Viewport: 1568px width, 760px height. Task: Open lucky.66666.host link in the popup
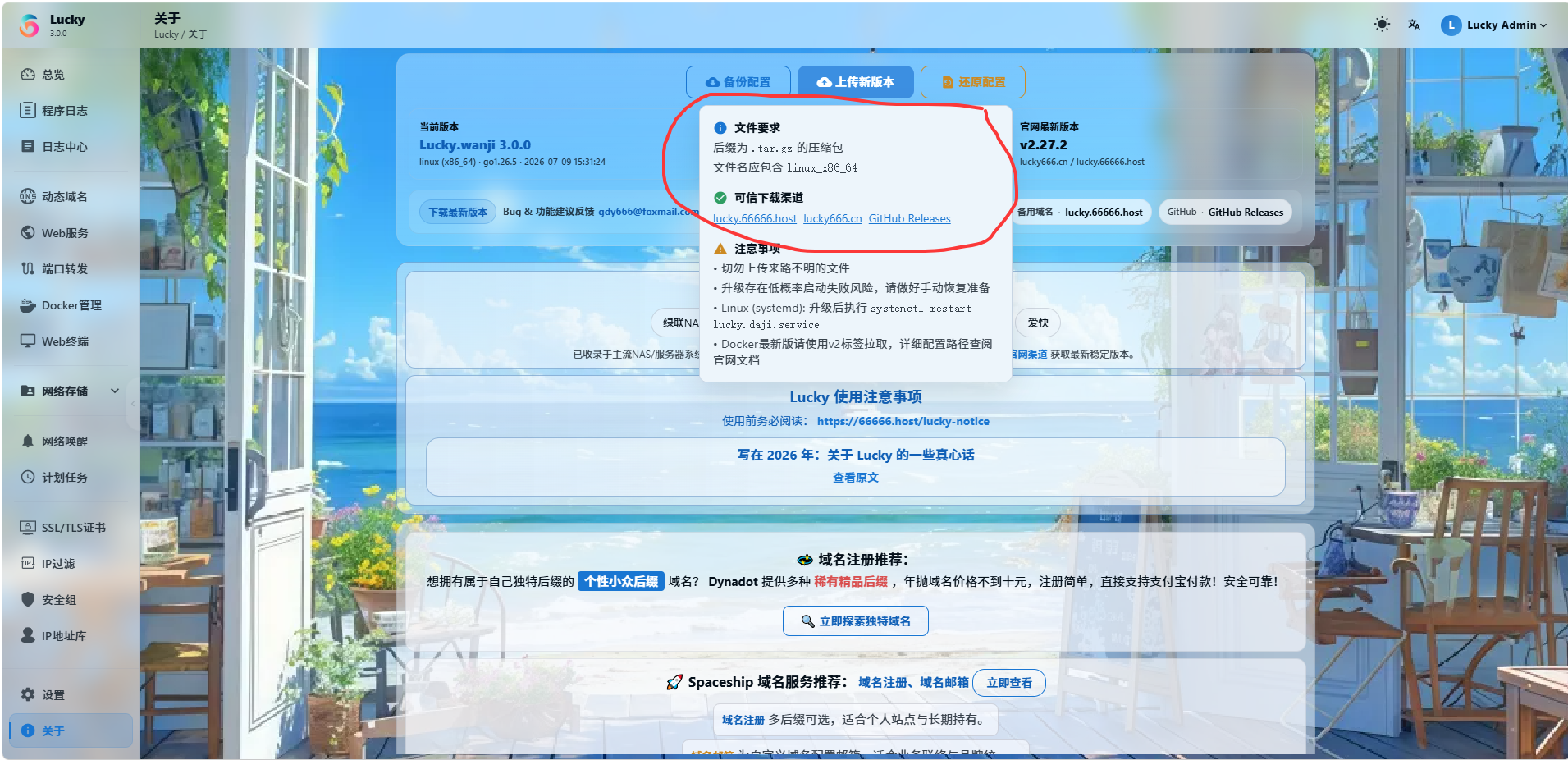[755, 219]
